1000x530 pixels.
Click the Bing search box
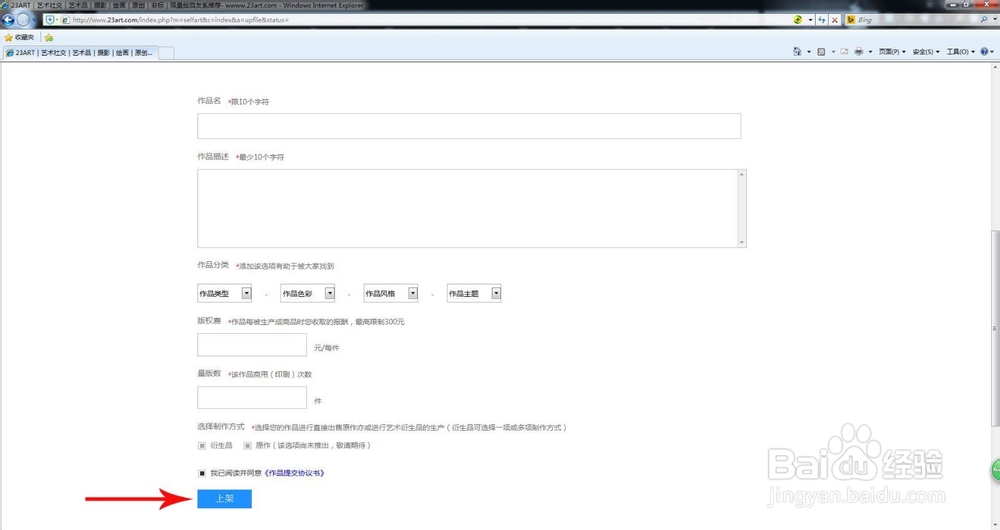tap(916, 20)
